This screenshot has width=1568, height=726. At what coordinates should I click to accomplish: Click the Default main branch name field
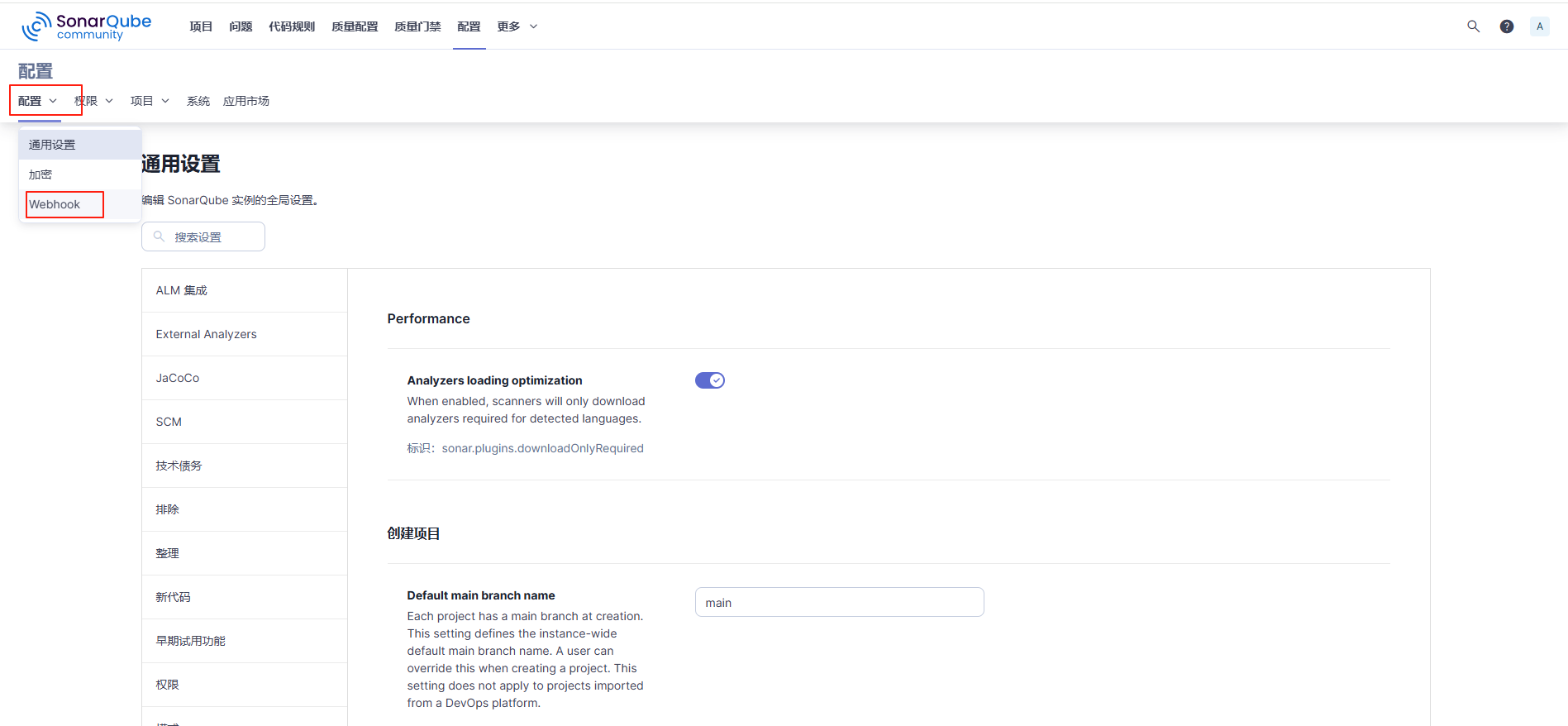[x=839, y=603]
